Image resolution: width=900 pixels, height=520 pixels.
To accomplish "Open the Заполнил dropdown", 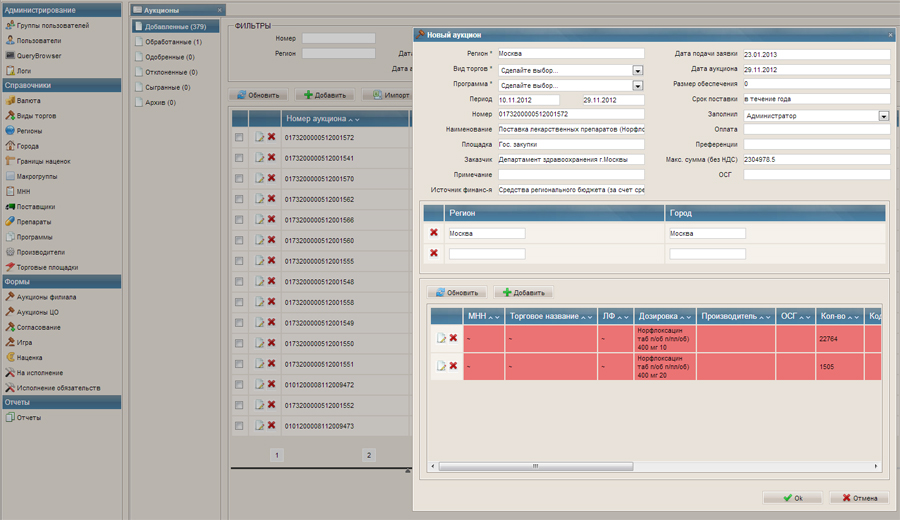I will click(x=883, y=116).
